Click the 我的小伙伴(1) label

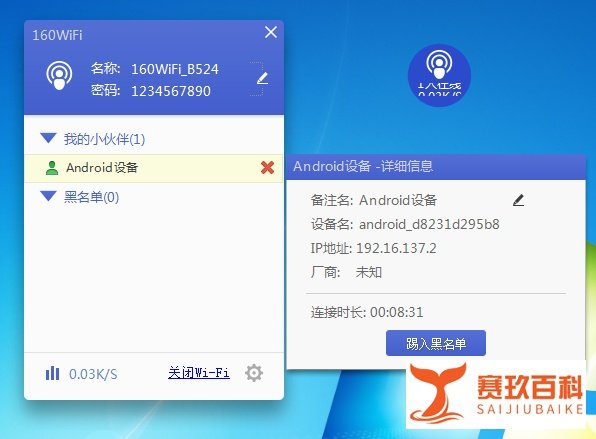(104, 139)
